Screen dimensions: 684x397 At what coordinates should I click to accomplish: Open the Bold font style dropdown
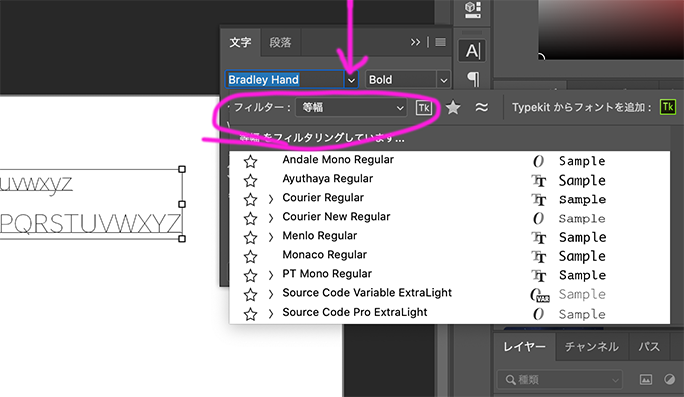pos(444,80)
